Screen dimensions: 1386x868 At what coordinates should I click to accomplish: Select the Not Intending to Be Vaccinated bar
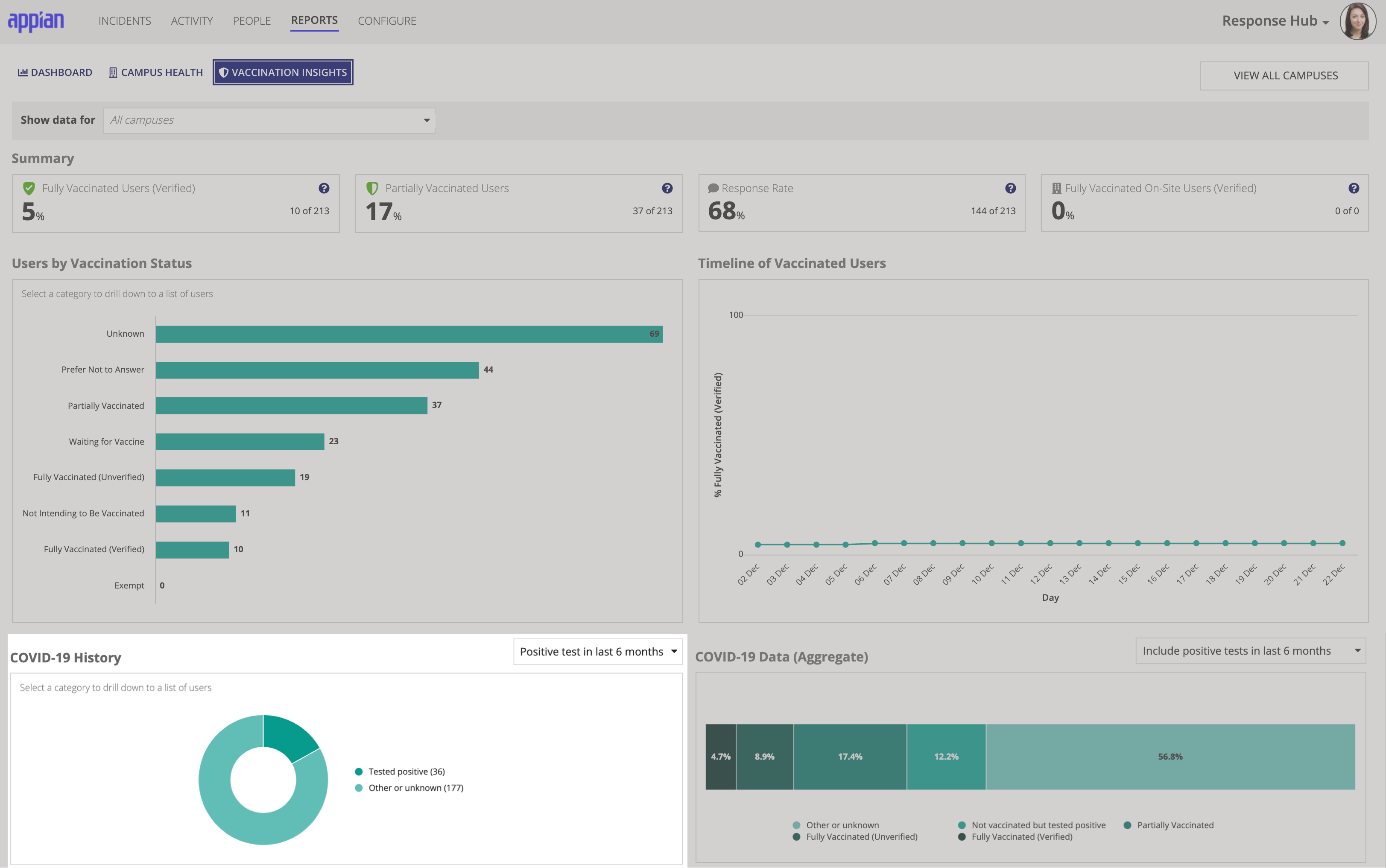(196, 514)
